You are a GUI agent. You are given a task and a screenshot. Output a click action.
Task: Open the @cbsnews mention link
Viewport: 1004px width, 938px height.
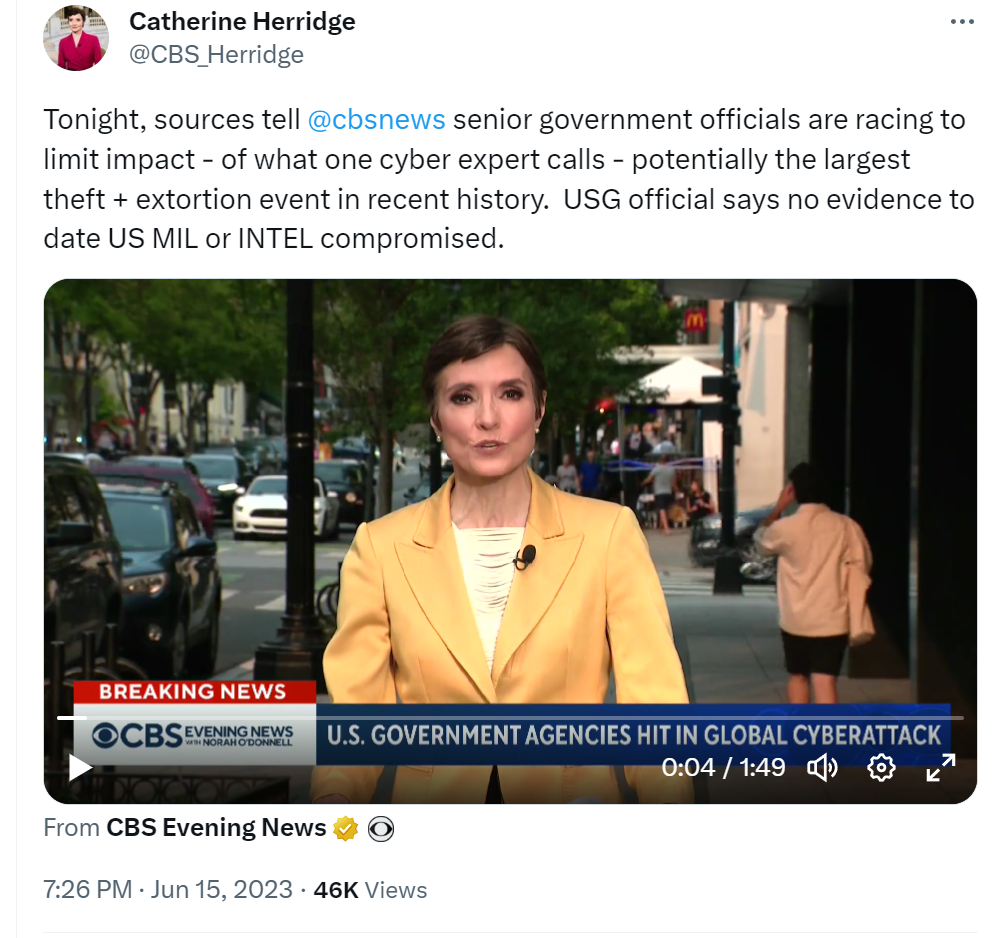tap(376, 120)
